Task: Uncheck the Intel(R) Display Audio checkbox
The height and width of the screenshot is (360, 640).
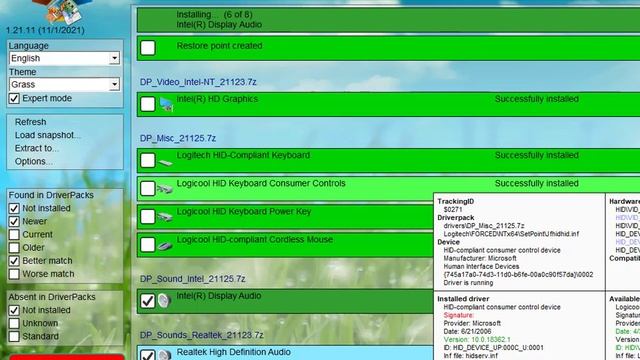Action: pos(148,301)
